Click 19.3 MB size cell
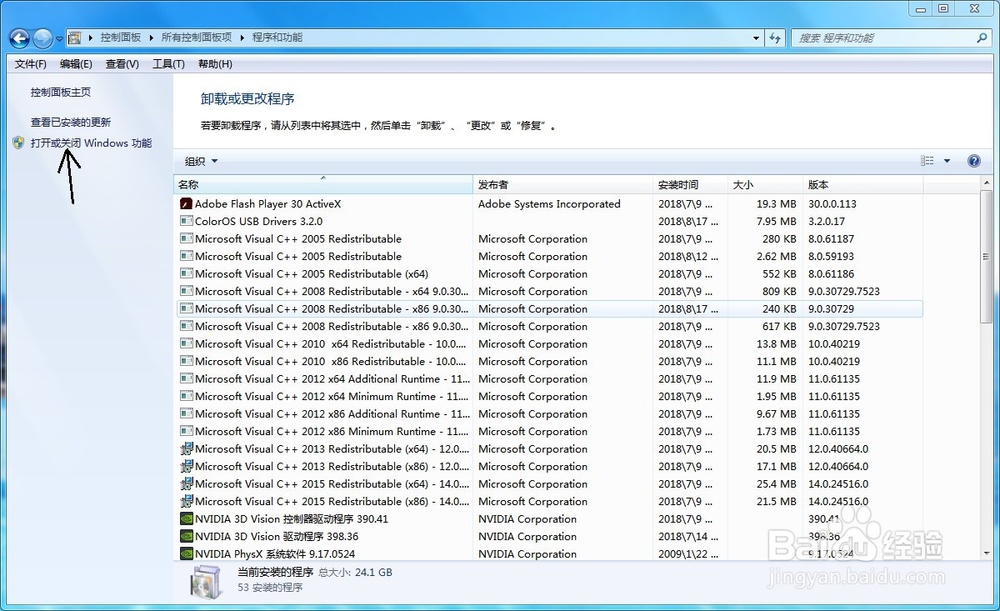 (x=776, y=204)
